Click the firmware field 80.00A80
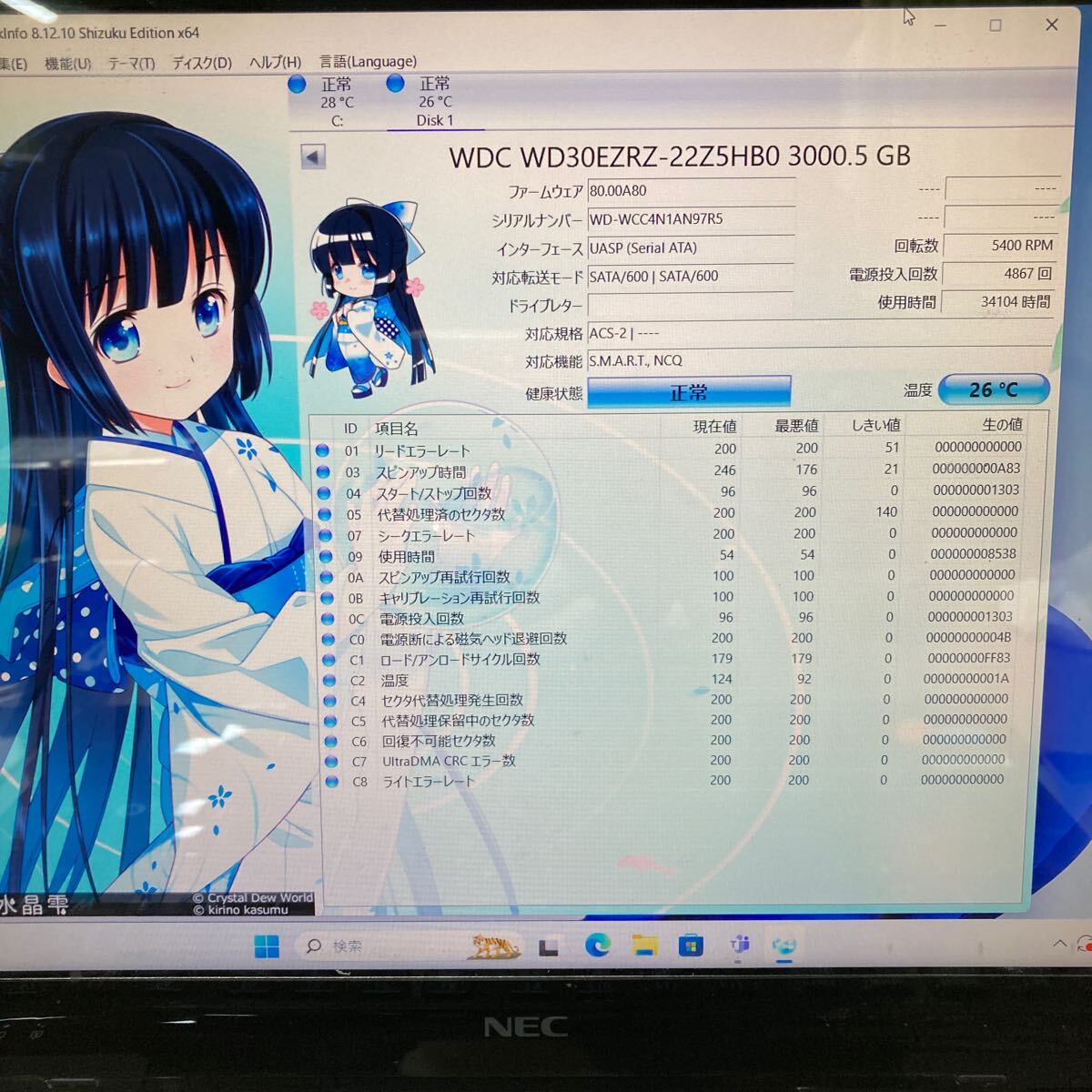1092x1092 pixels. click(691, 191)
